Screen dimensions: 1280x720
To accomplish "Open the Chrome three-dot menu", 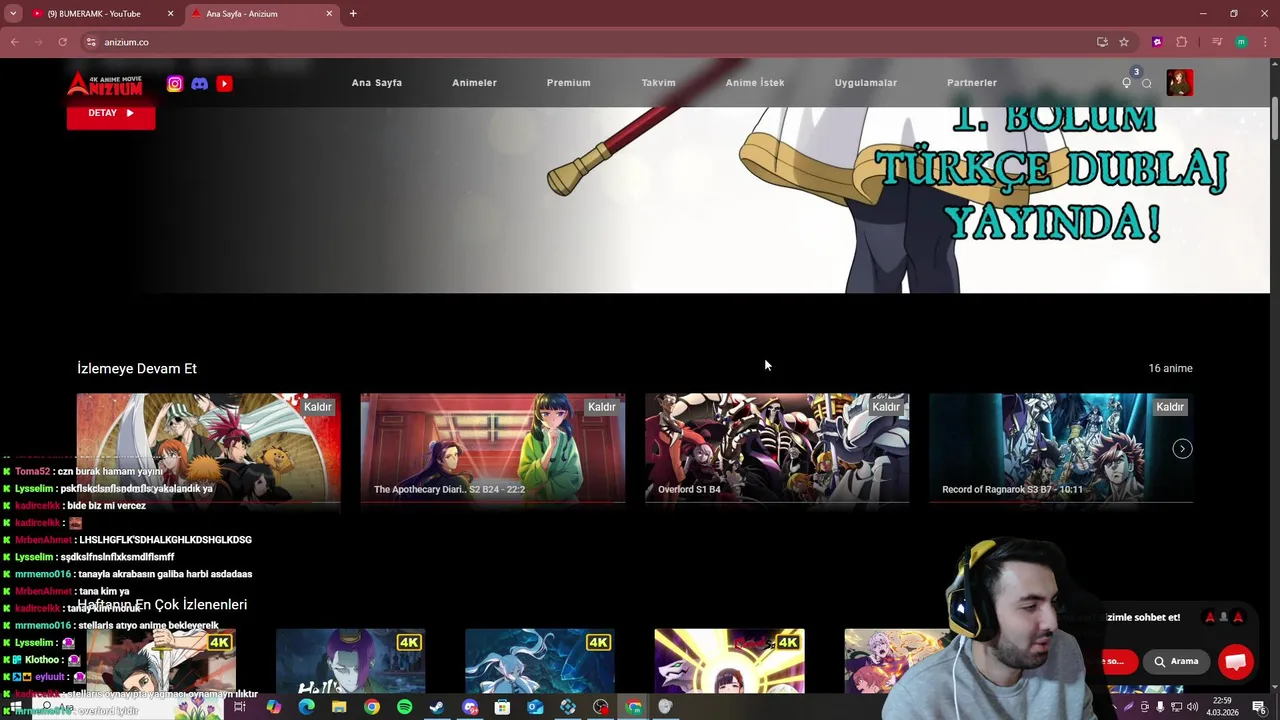I will tap(1266, 42).
